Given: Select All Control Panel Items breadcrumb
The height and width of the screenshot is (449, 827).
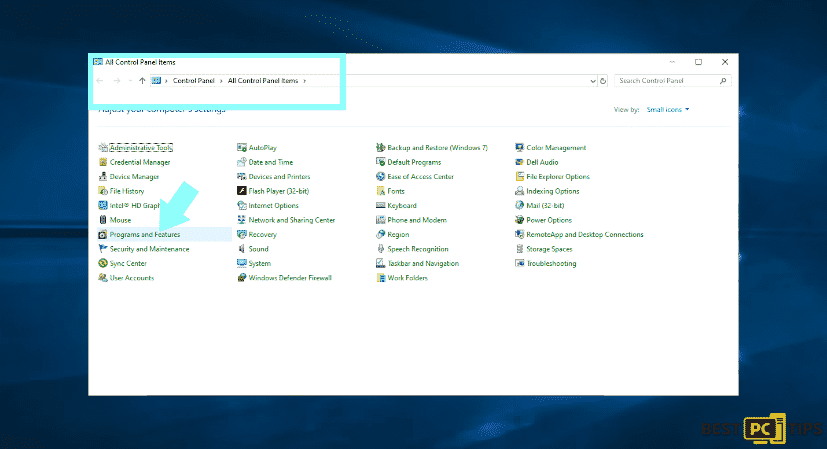Looking at the screenshot, I should [263, 81].
